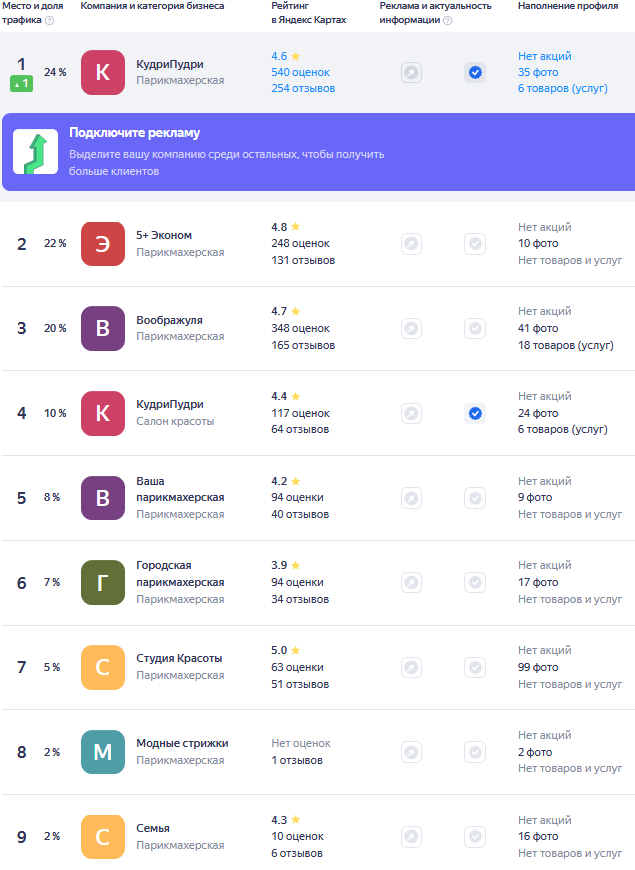Click the Модные стрижки company name

tap(182, 743)
